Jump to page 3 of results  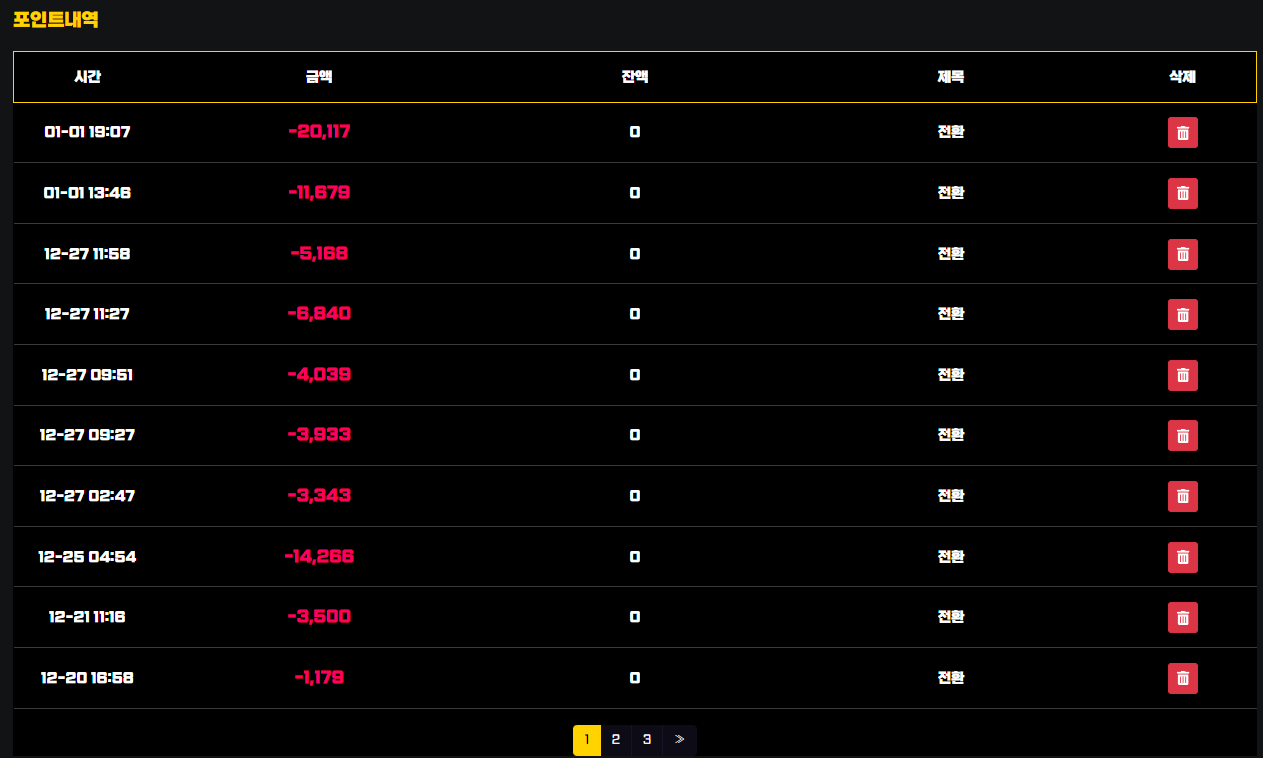[x=647, y=740]
